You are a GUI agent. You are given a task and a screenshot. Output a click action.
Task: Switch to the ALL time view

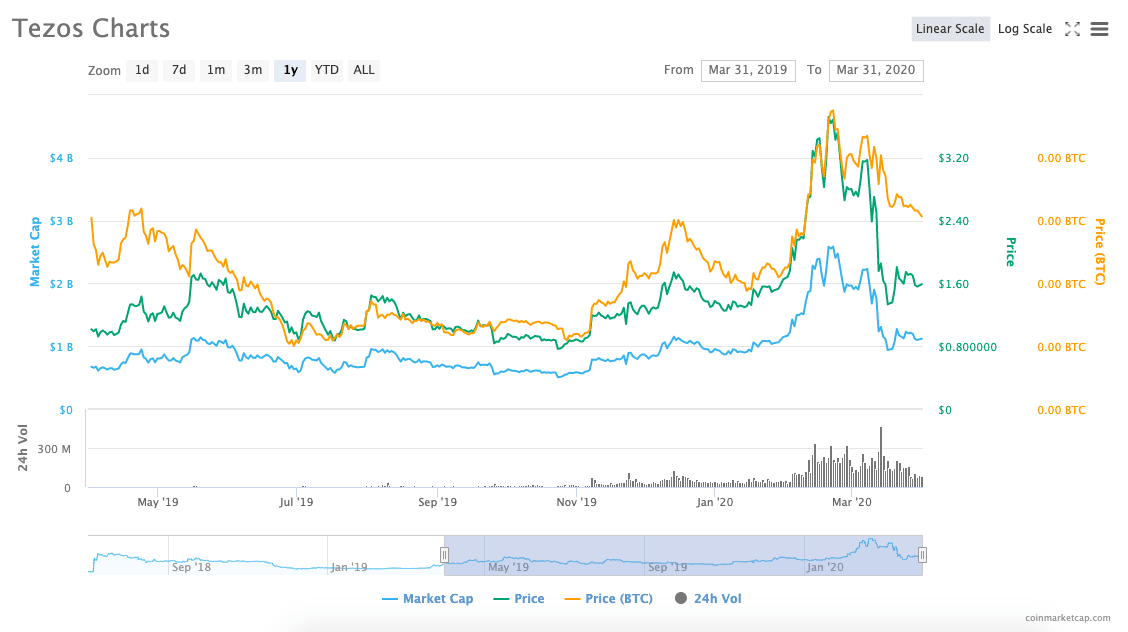pos(363,70)
